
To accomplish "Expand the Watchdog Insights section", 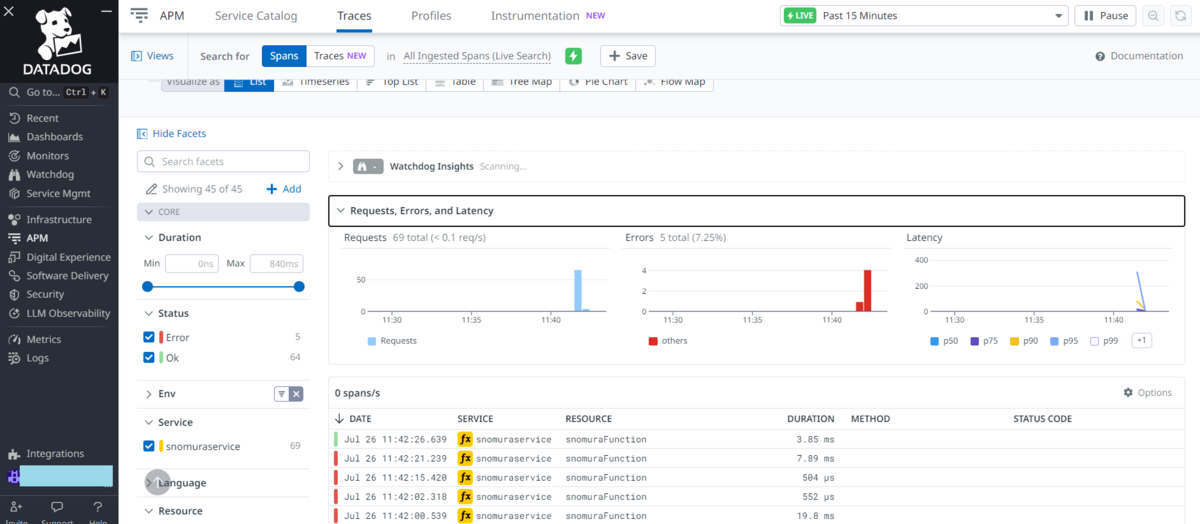I will pos(341,166).
